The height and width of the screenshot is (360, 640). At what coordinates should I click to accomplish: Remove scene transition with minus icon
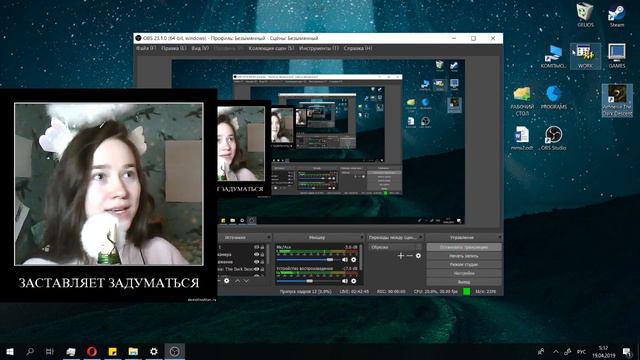[409, 256]
